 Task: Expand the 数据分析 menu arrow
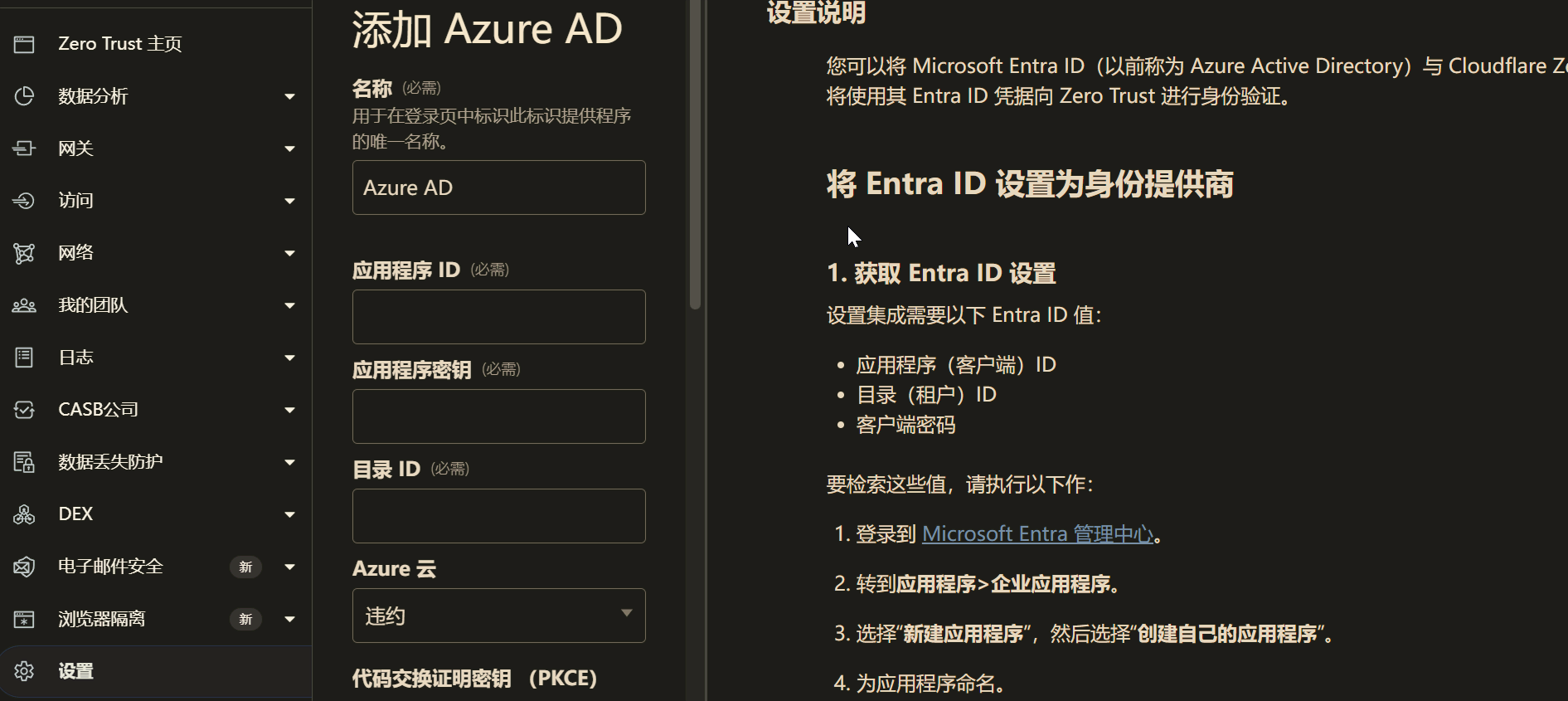(x=289, y=97)
